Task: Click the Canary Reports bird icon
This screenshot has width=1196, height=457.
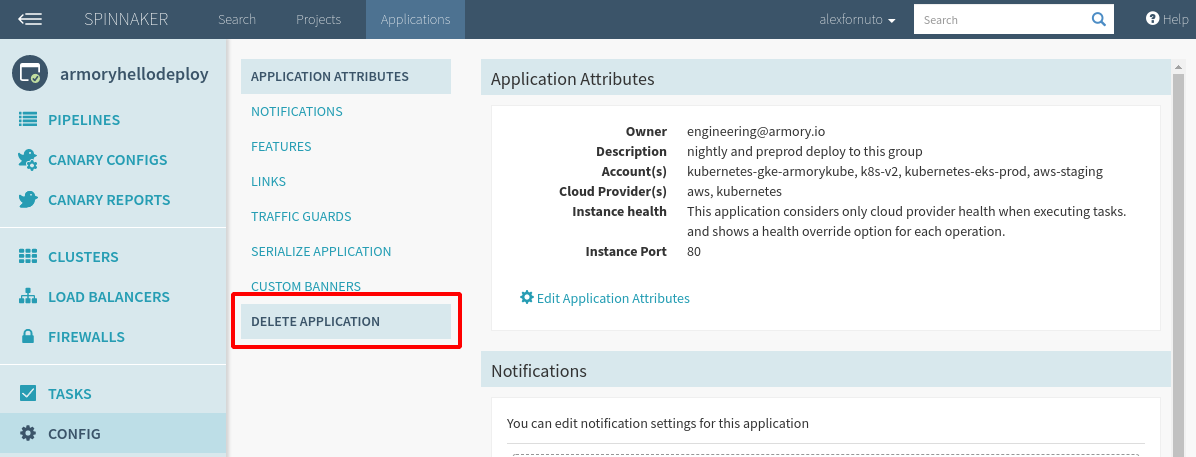Action: 28,200
